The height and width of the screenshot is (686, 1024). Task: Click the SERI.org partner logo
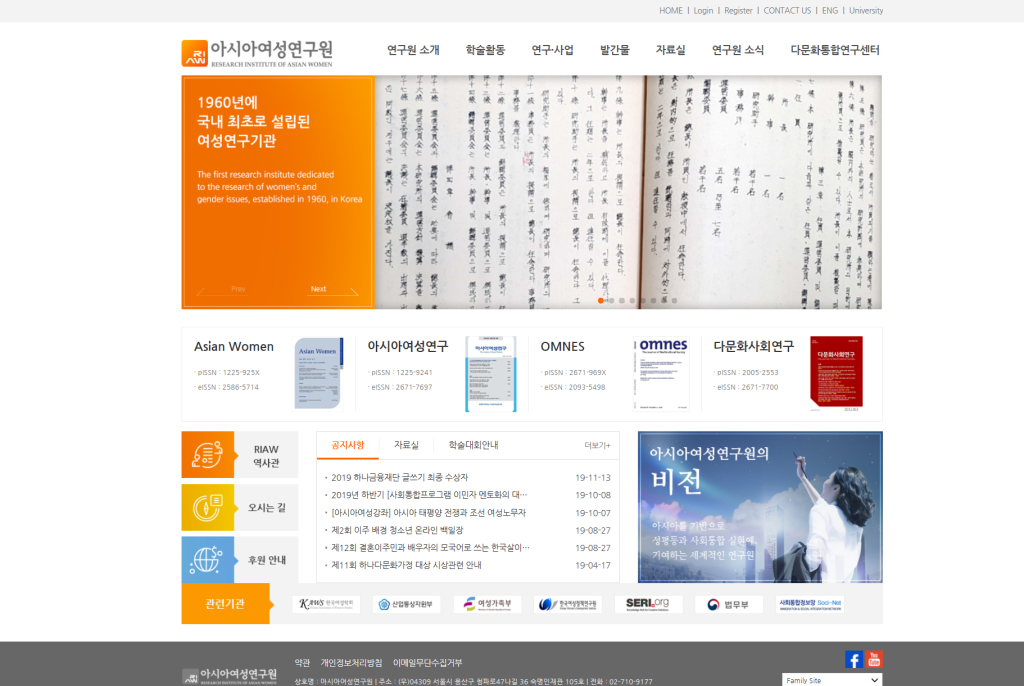click(648, 604)
